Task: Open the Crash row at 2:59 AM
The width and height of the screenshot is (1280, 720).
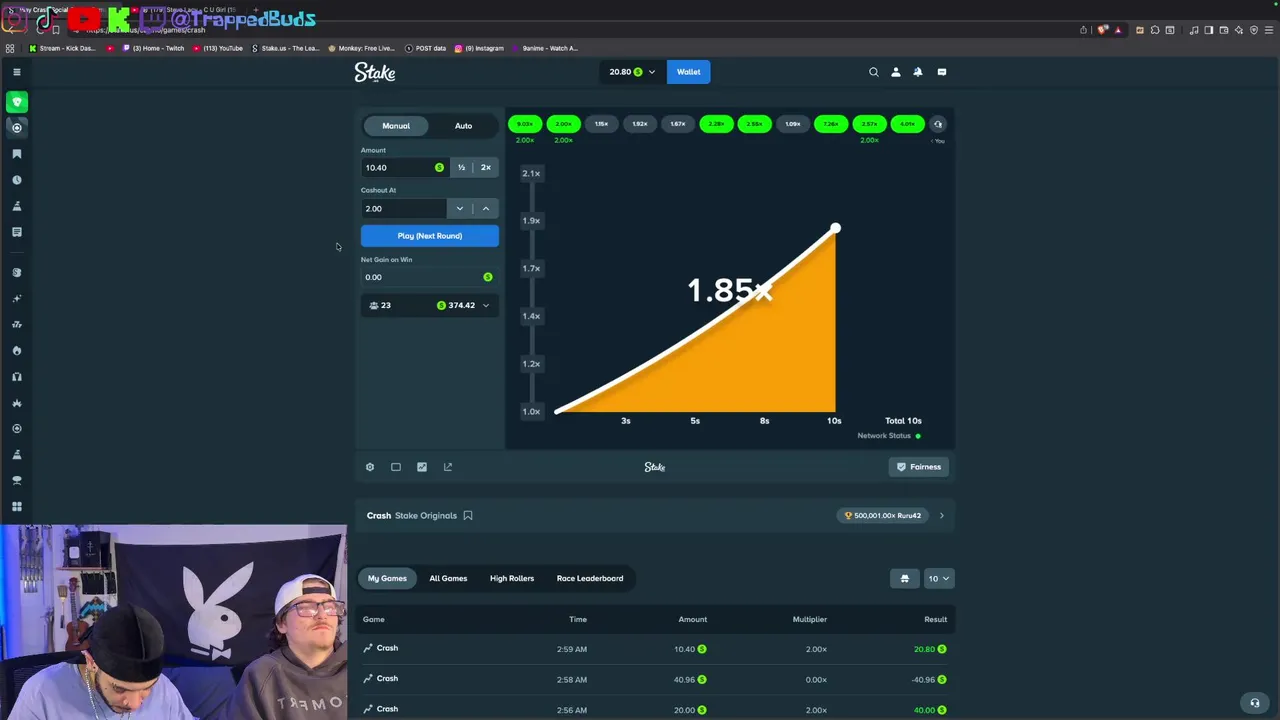Action: [x=655, y=649]
